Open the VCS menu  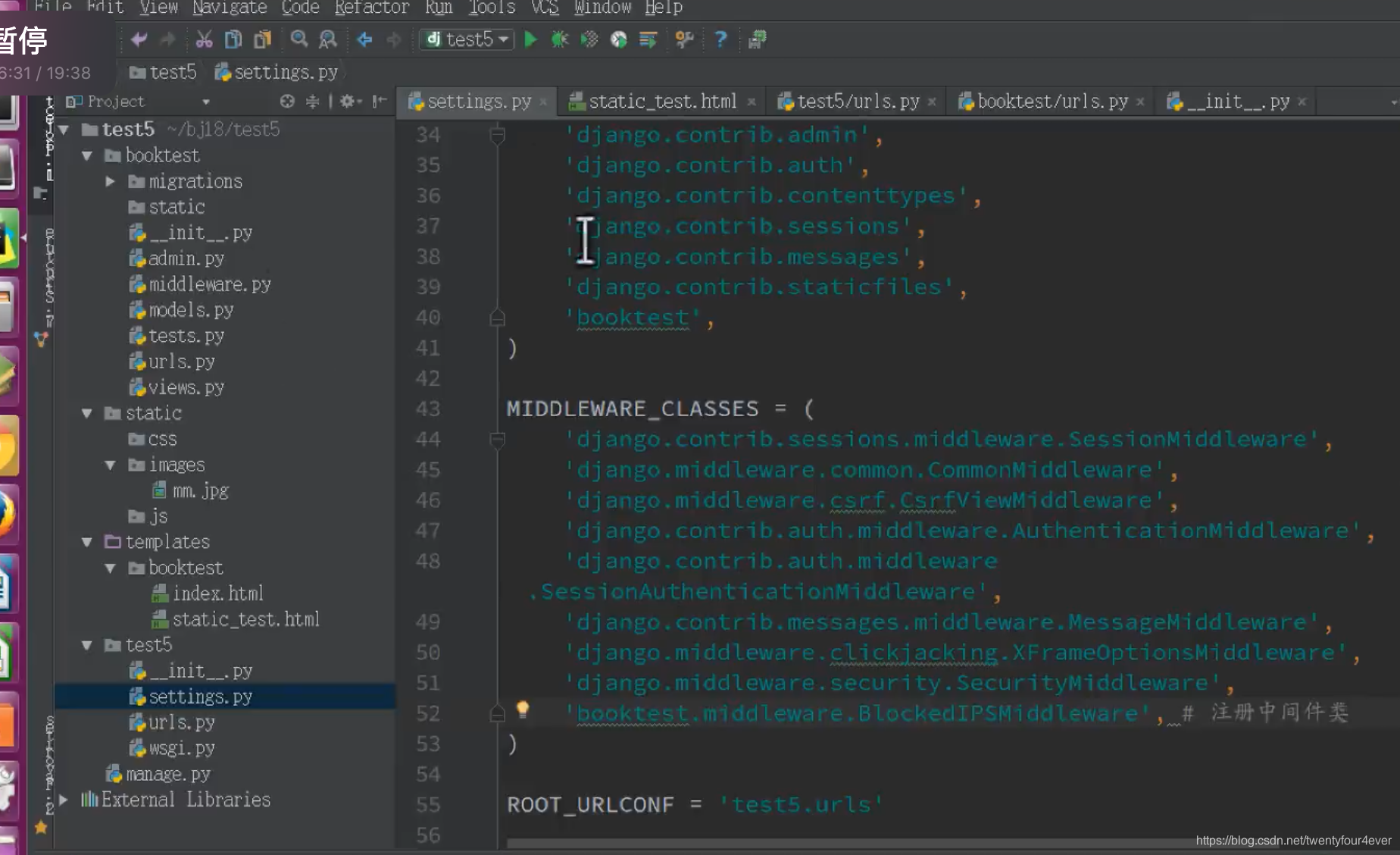[545, 8]
